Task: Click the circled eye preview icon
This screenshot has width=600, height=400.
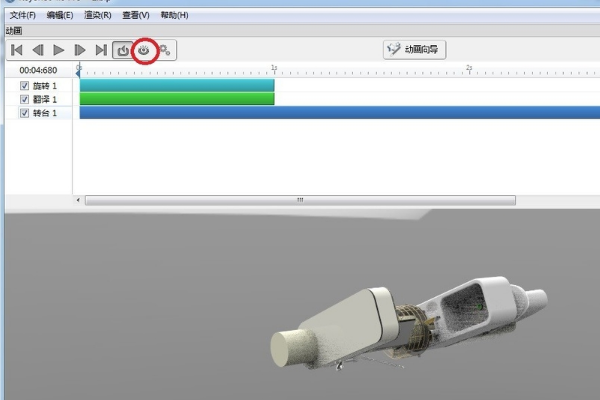Action: coord(145,50)
